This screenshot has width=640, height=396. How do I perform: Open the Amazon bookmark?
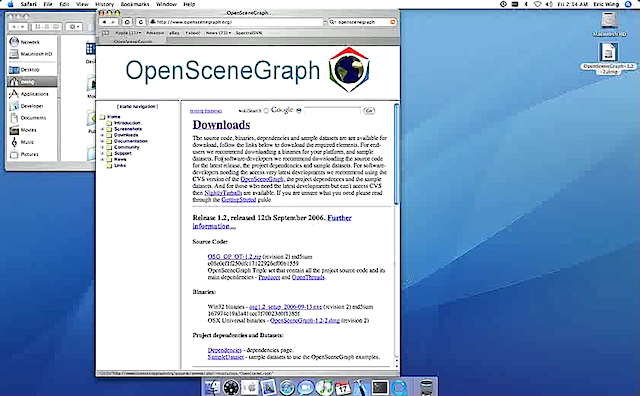(155, 33)
